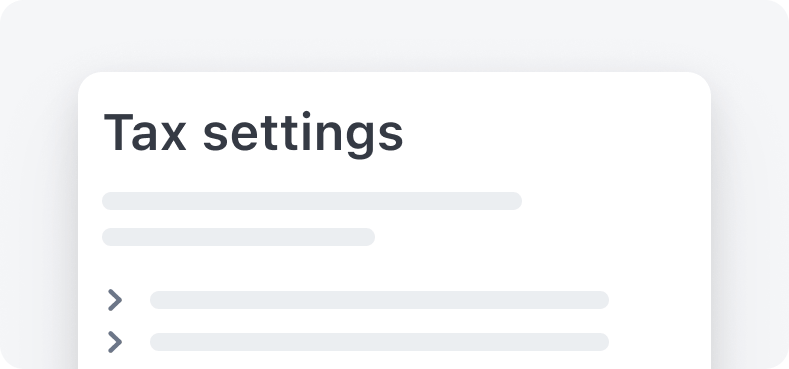Image resolution: width=789 pixels, height=369 pixels.
Task: Click the gray background above the card
Action: [394, 35]
